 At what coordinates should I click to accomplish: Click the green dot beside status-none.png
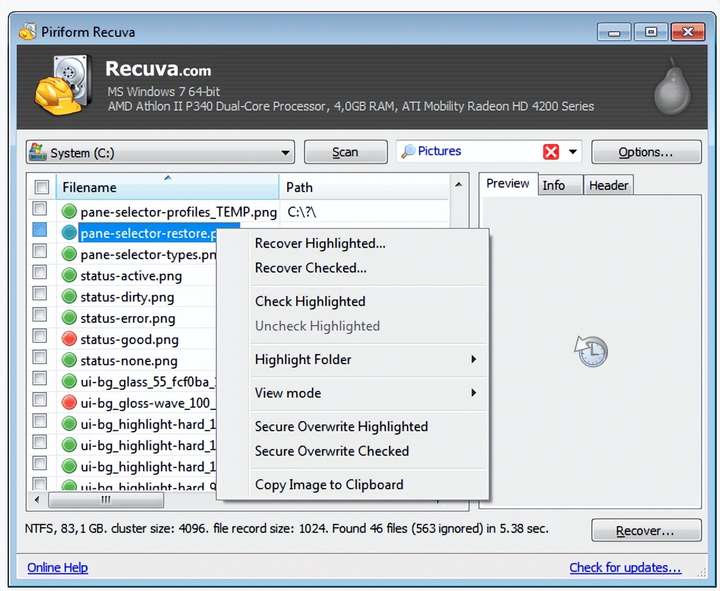[69, 360]
